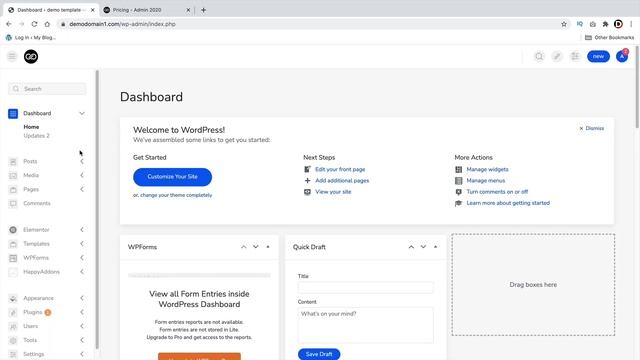Screen dimensions: 640x360
Task: Open the Manage menus link
Action: [x=486, y=180]
